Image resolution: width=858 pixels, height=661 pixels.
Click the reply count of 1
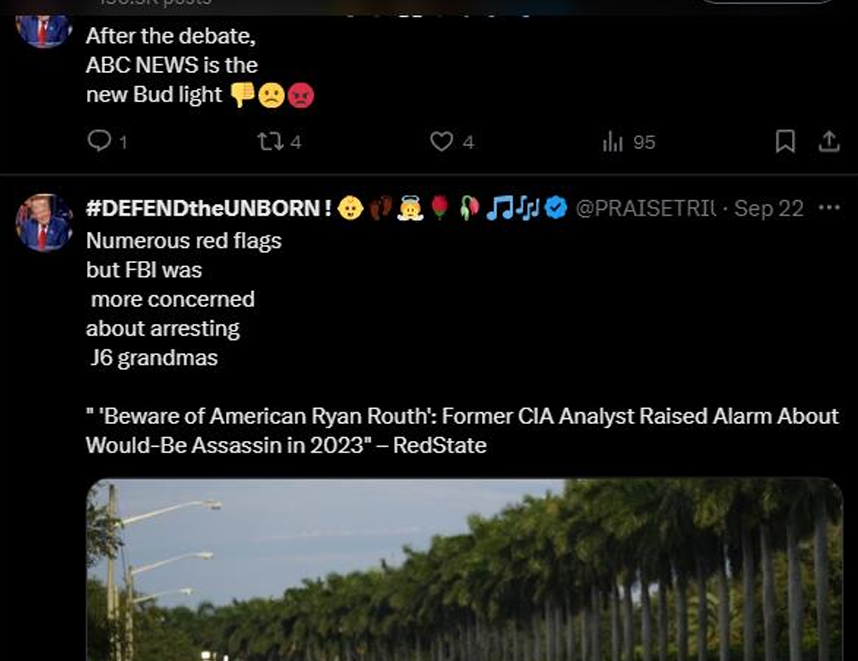point(123,143)
